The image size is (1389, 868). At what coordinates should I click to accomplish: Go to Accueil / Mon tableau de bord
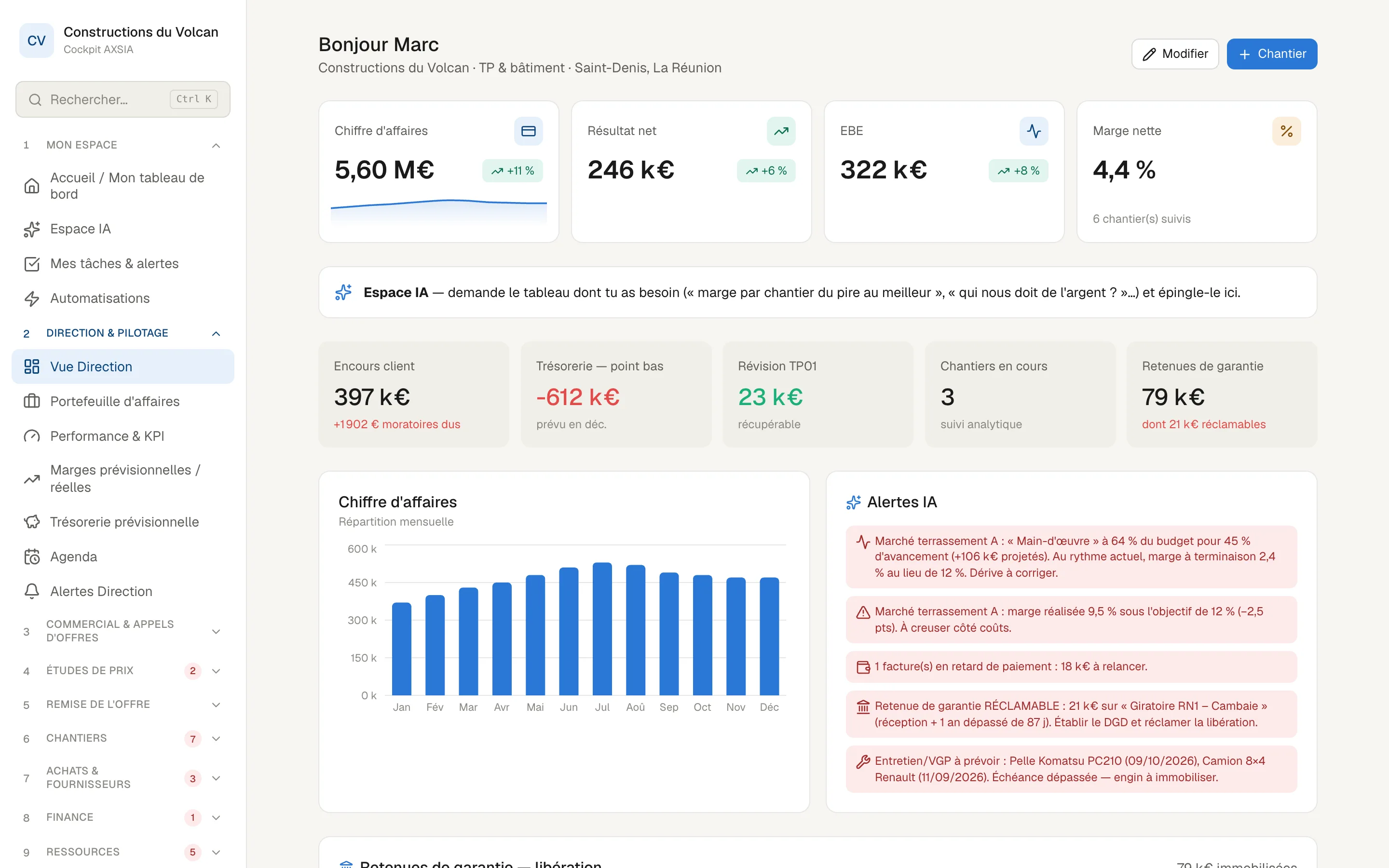(123, 186)
